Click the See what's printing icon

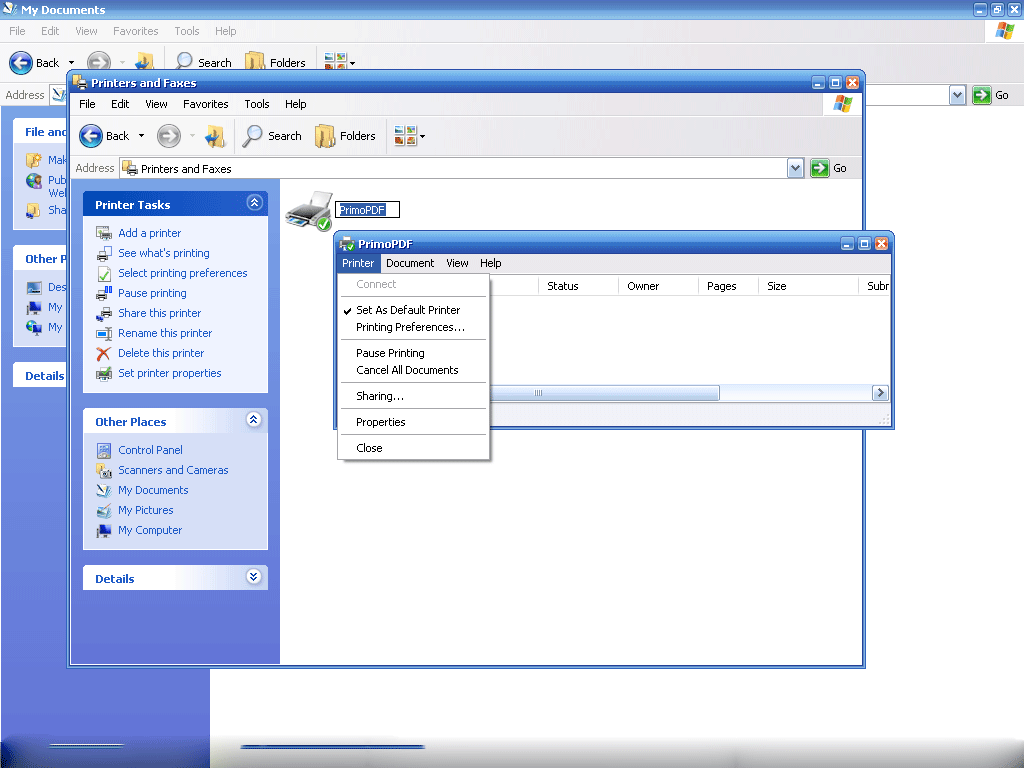click(104, 253)
